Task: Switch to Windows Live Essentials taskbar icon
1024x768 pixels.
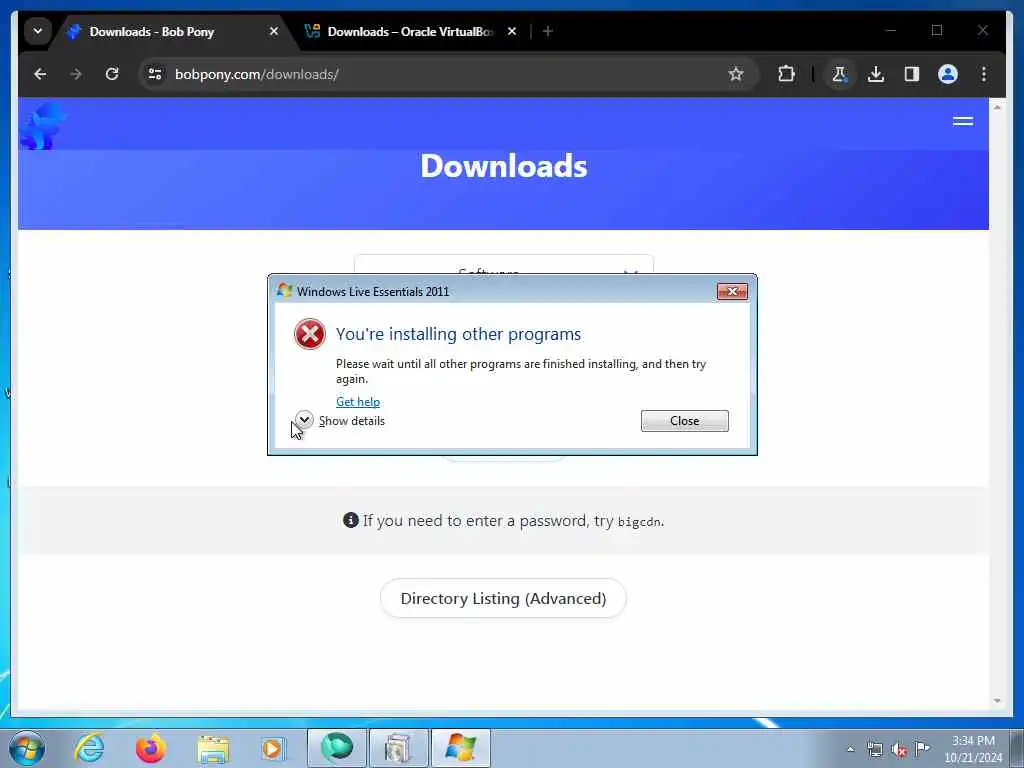Action: pos(460,748)
